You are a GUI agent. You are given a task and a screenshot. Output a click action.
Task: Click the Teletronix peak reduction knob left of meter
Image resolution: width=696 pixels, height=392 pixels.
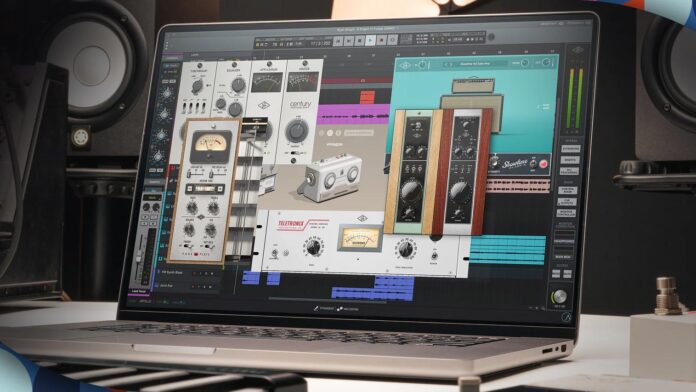pos(313,247)
